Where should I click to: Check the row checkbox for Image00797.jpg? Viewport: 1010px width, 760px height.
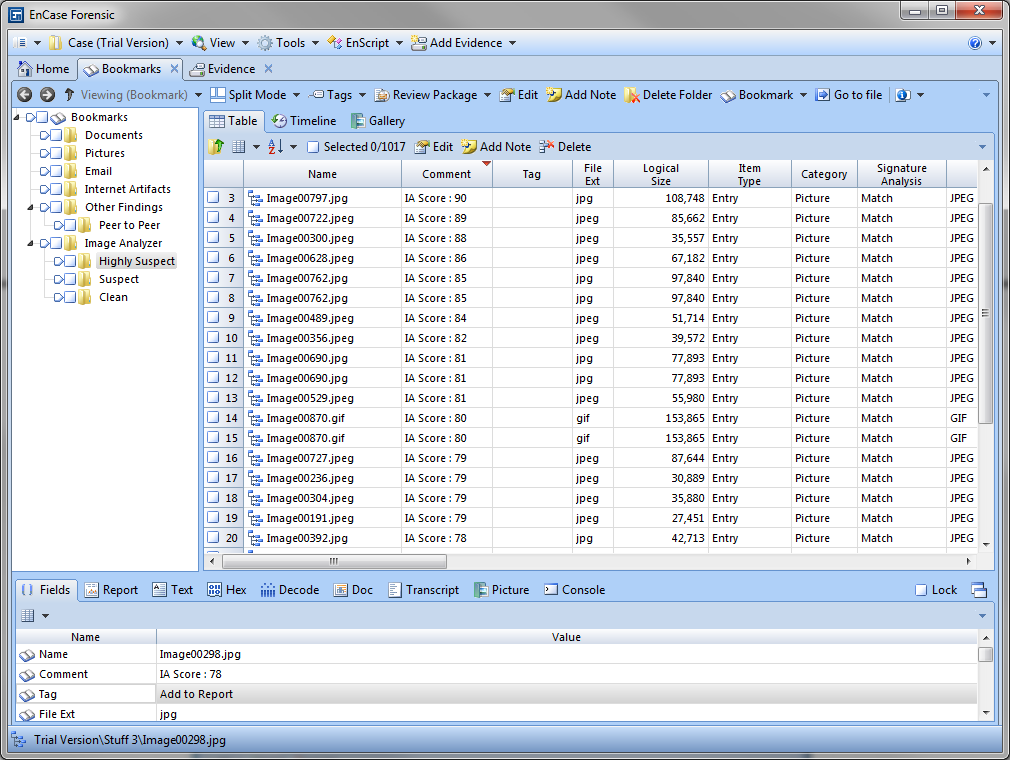[214, 198]
